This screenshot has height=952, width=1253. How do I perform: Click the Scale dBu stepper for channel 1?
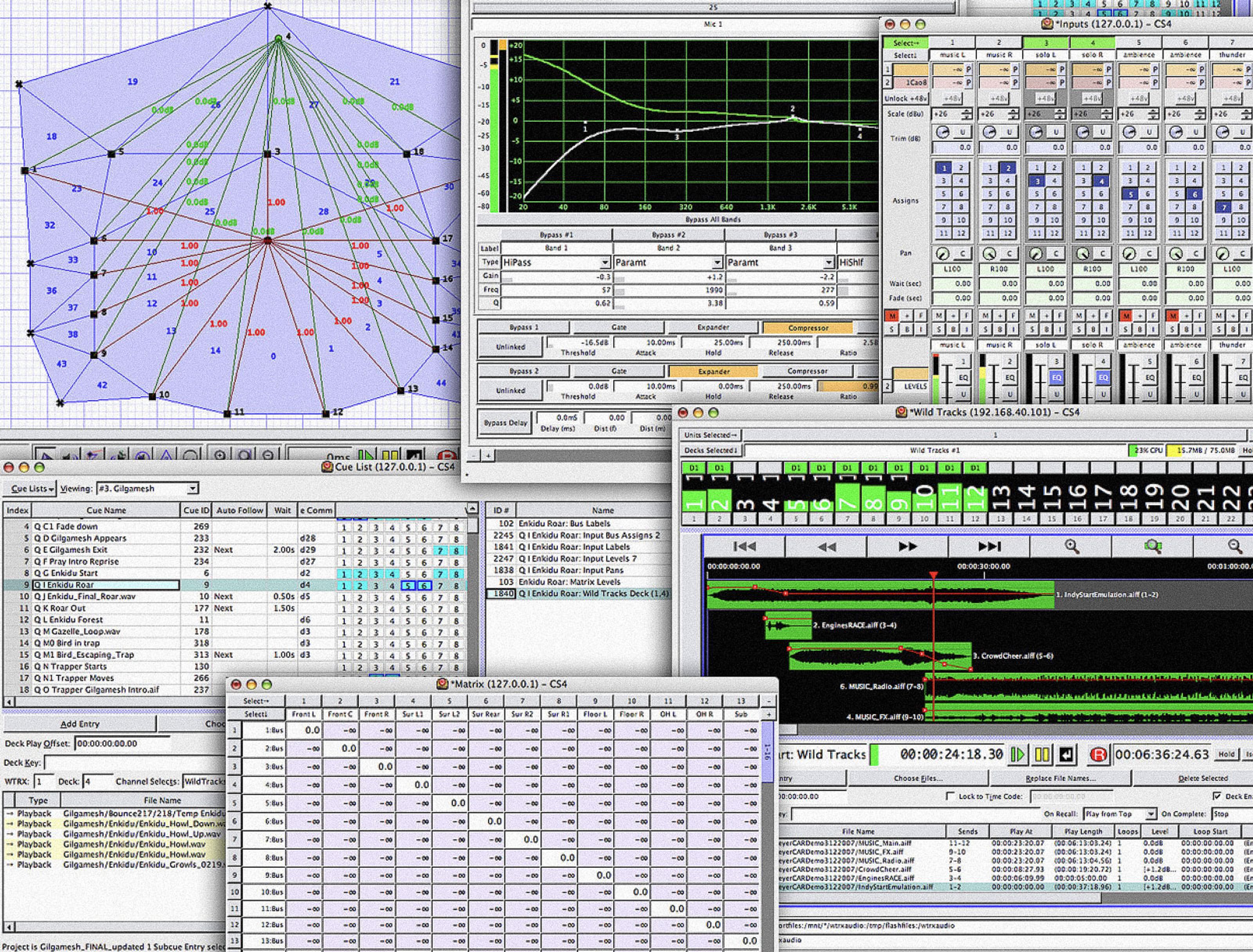point(967,114)
